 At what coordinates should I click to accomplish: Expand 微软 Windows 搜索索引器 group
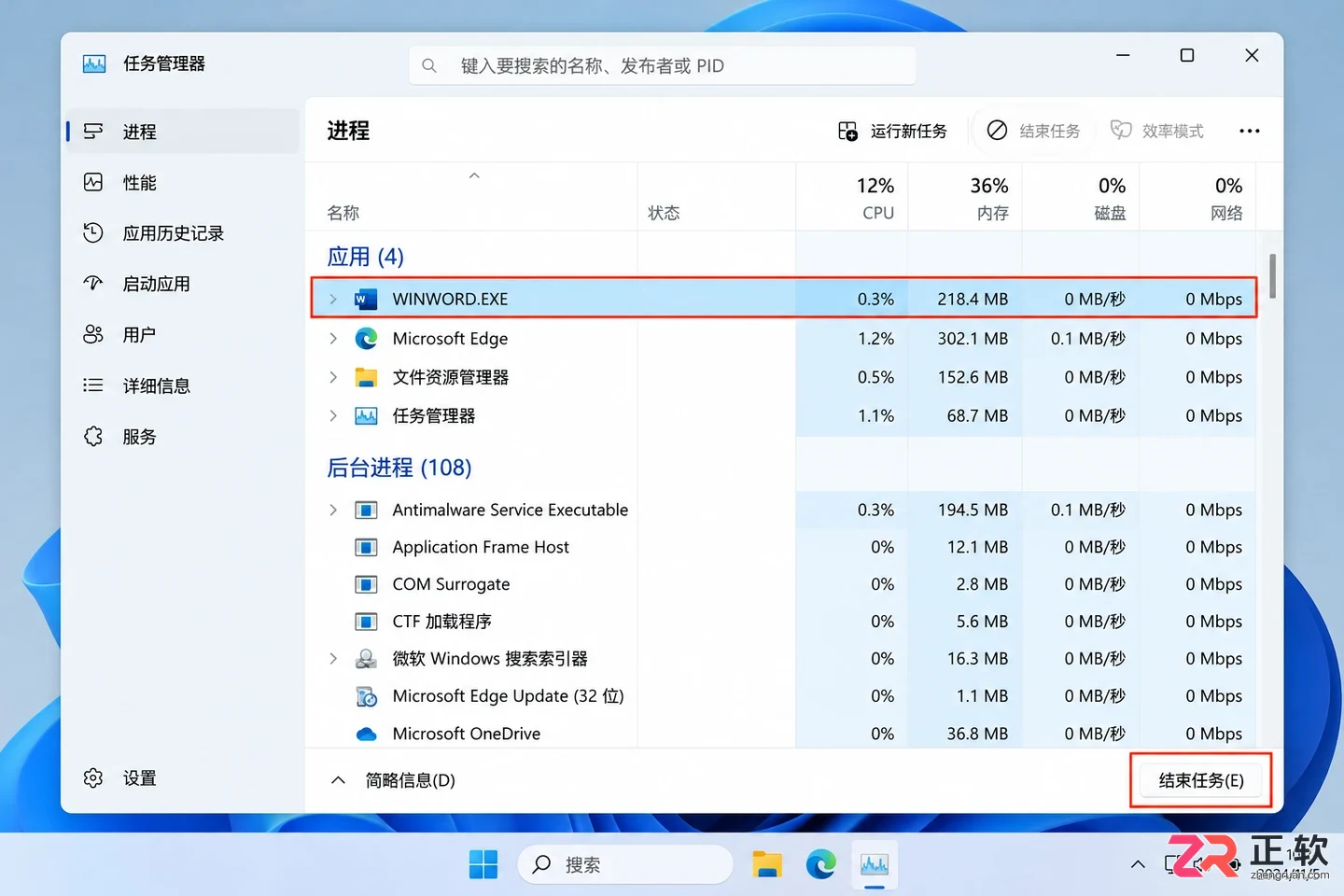tap(333, 658)
